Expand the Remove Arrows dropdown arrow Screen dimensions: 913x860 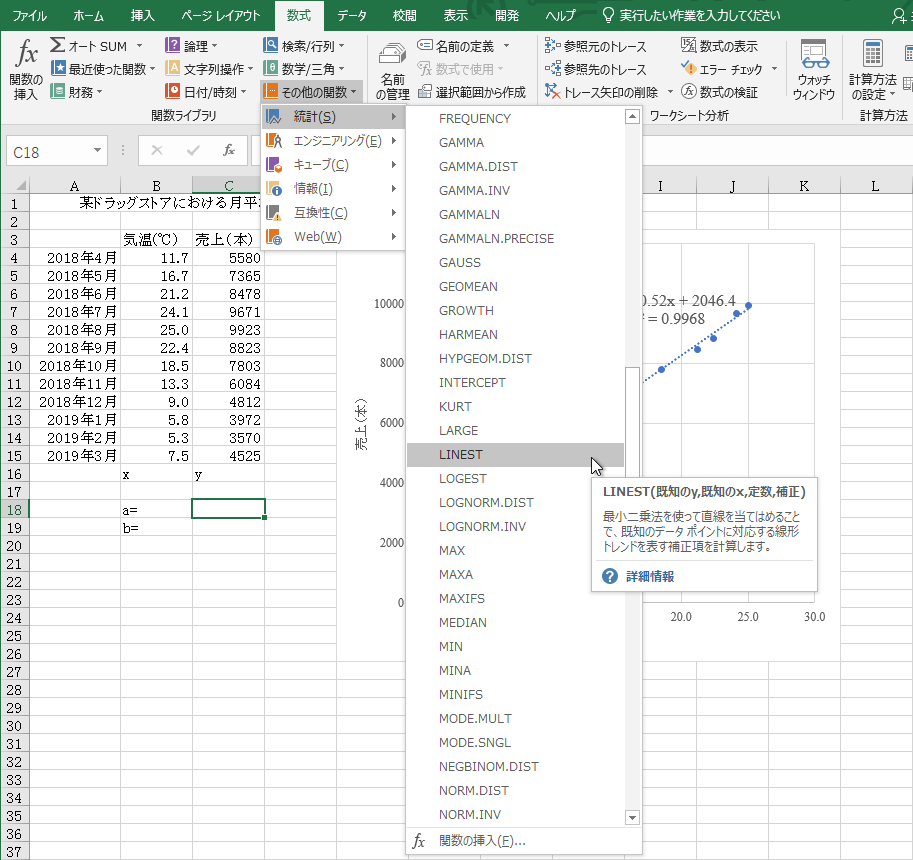tap(670, 92)
